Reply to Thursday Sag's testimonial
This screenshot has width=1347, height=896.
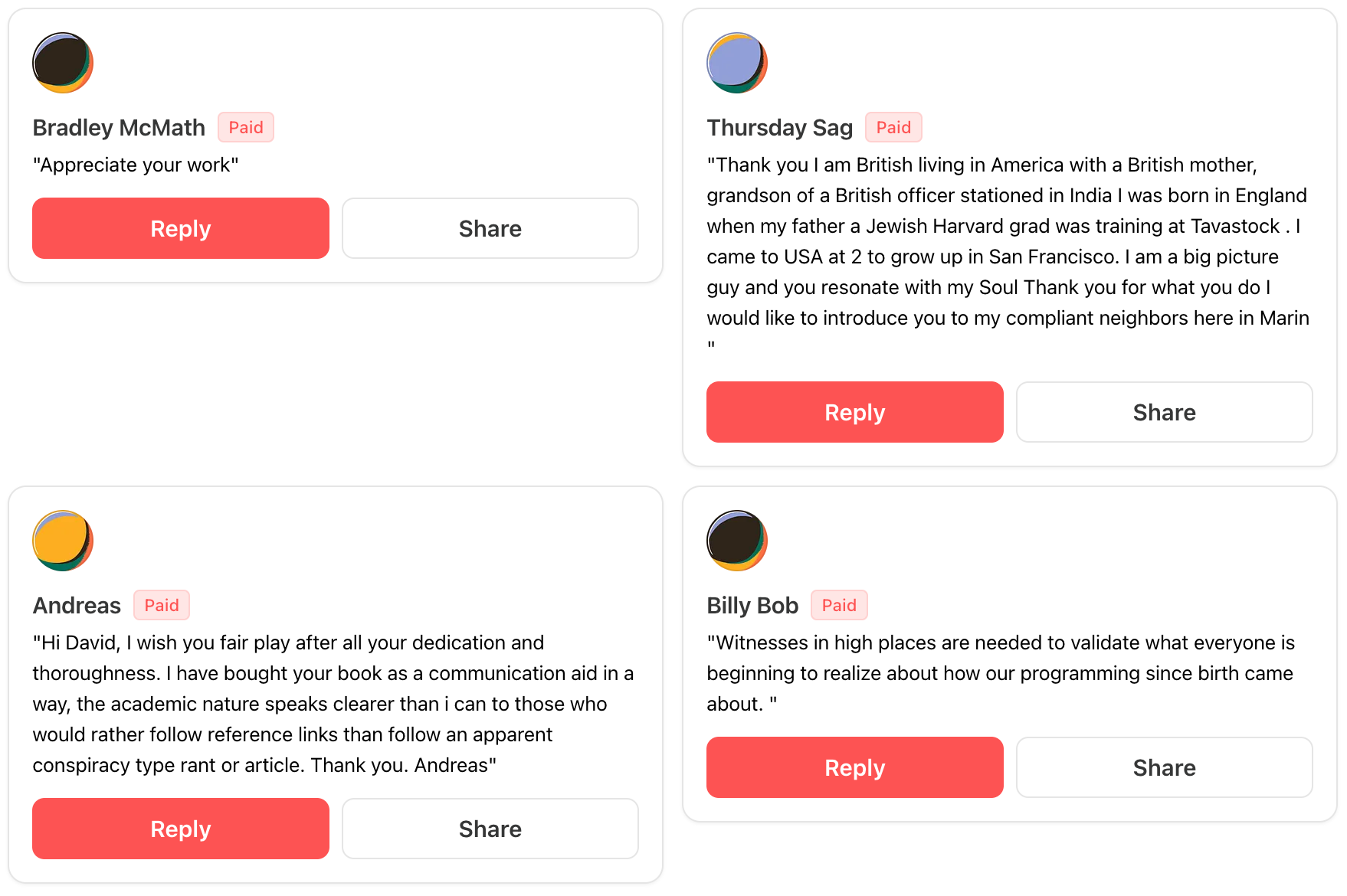point(855,412)
